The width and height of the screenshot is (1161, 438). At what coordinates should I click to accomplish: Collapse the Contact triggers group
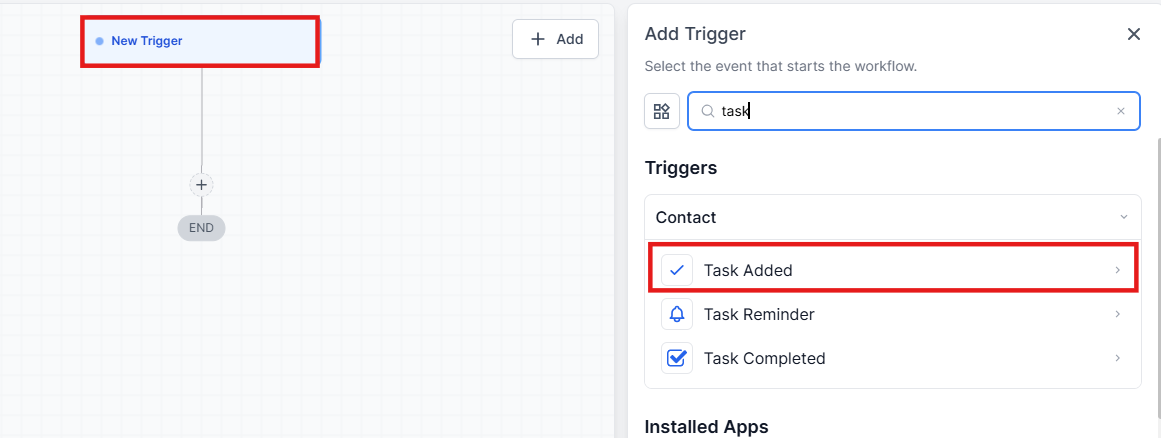[1123, 217]
